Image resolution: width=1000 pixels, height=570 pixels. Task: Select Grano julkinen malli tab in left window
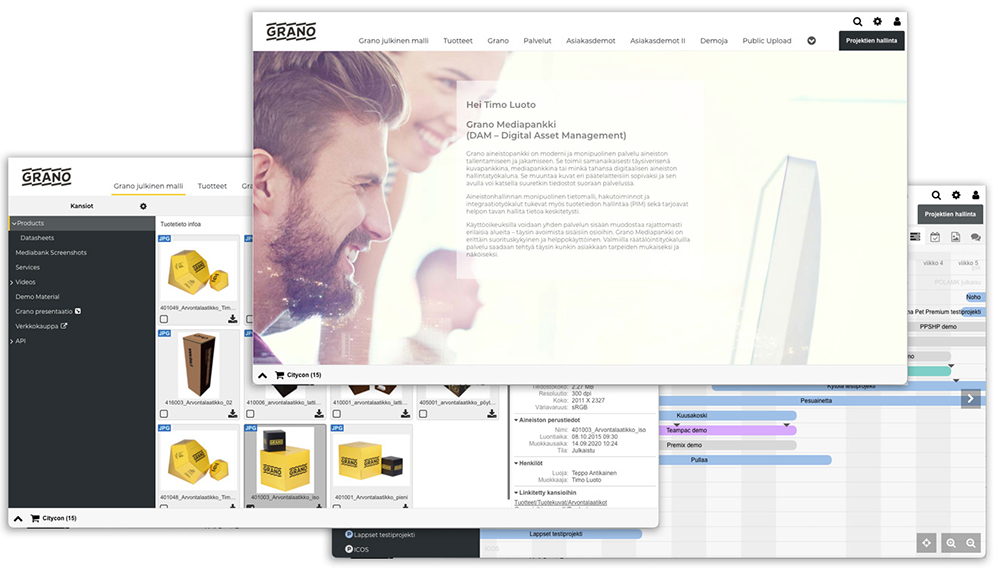tap(148, 186)
